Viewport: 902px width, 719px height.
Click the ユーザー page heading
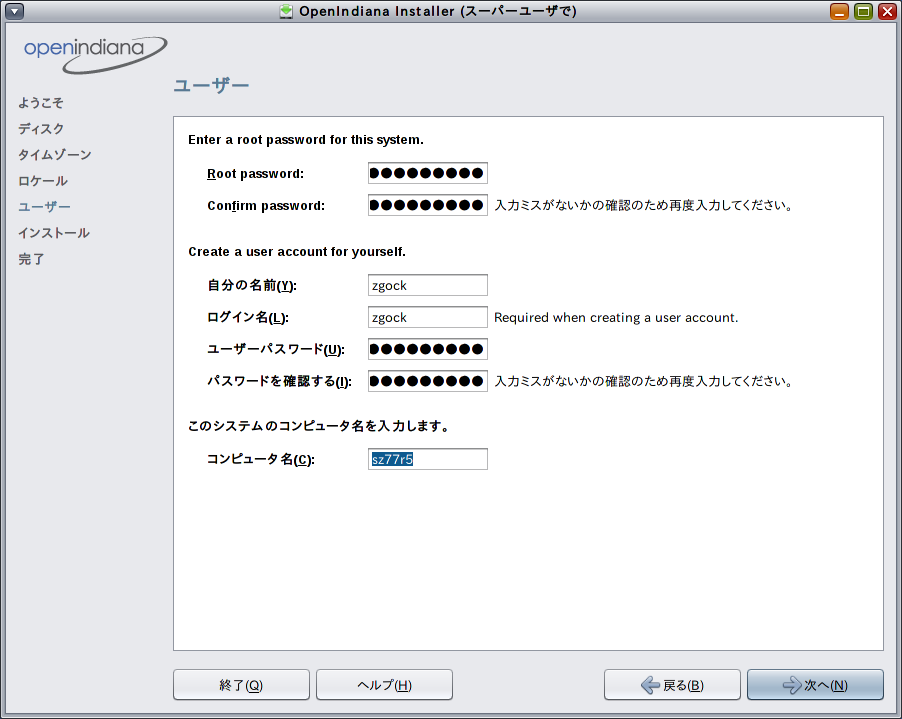pyautogui.click(x=211, y=86)
